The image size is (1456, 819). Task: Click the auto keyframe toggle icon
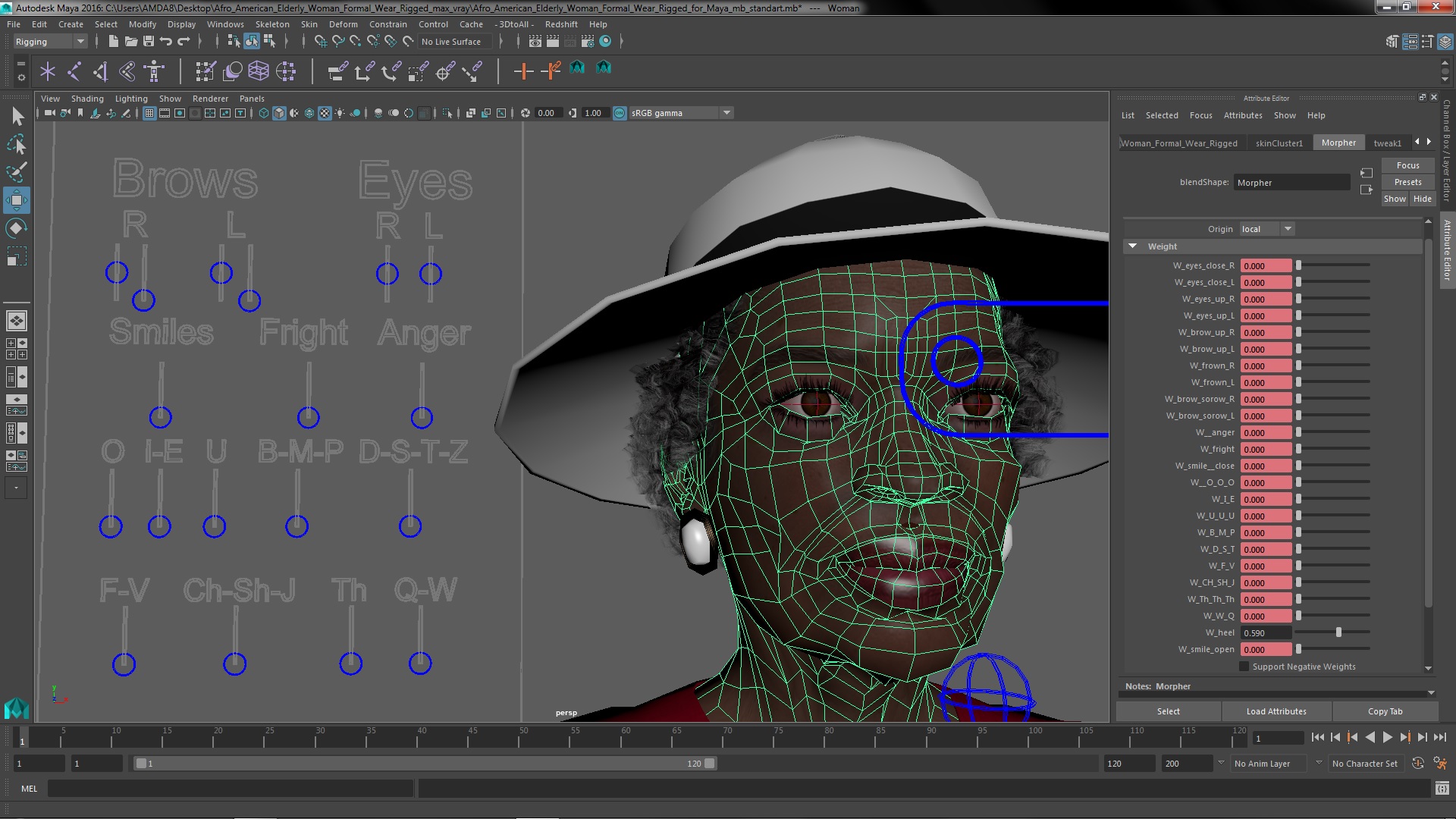(x=1418, y=764)
